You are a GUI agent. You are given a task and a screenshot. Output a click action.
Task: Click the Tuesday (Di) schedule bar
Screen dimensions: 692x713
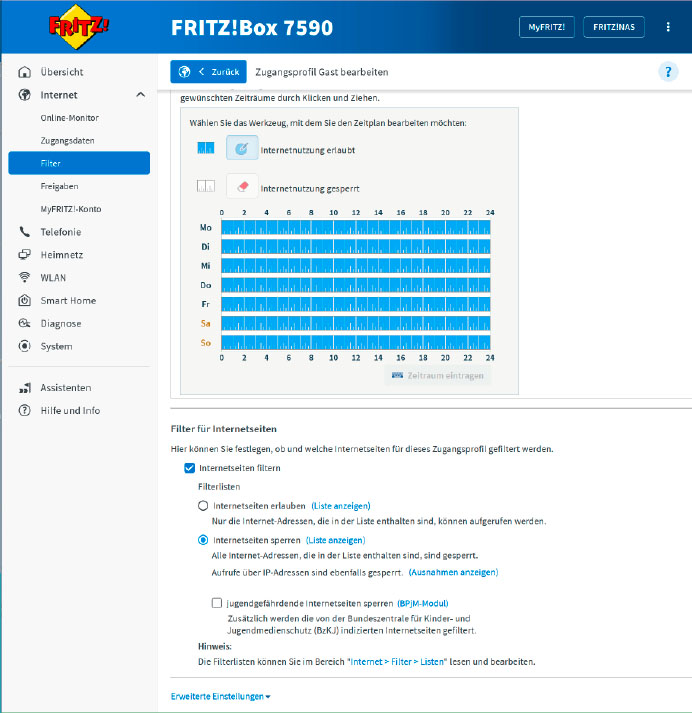click(356, 246)
